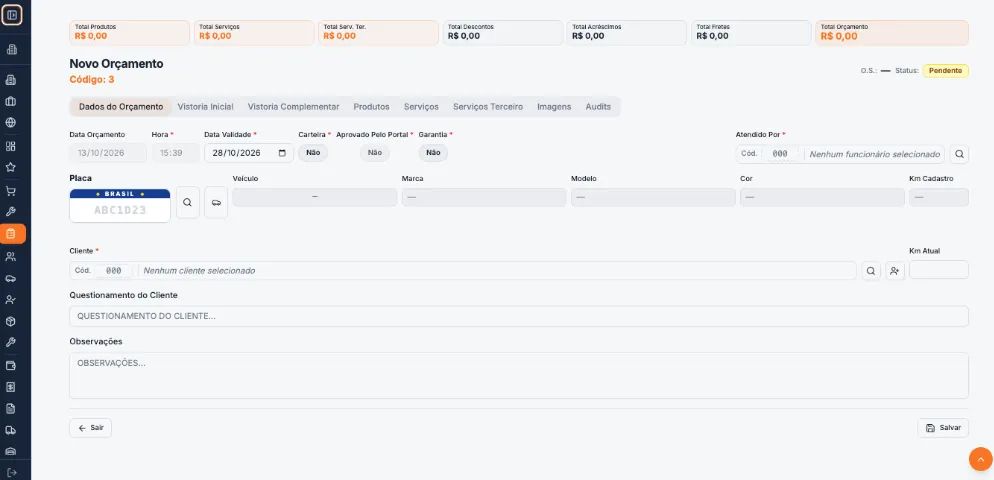Click the car icon button beside plate search
This screenshot has height=480, width=994.
tap(216, 202)
